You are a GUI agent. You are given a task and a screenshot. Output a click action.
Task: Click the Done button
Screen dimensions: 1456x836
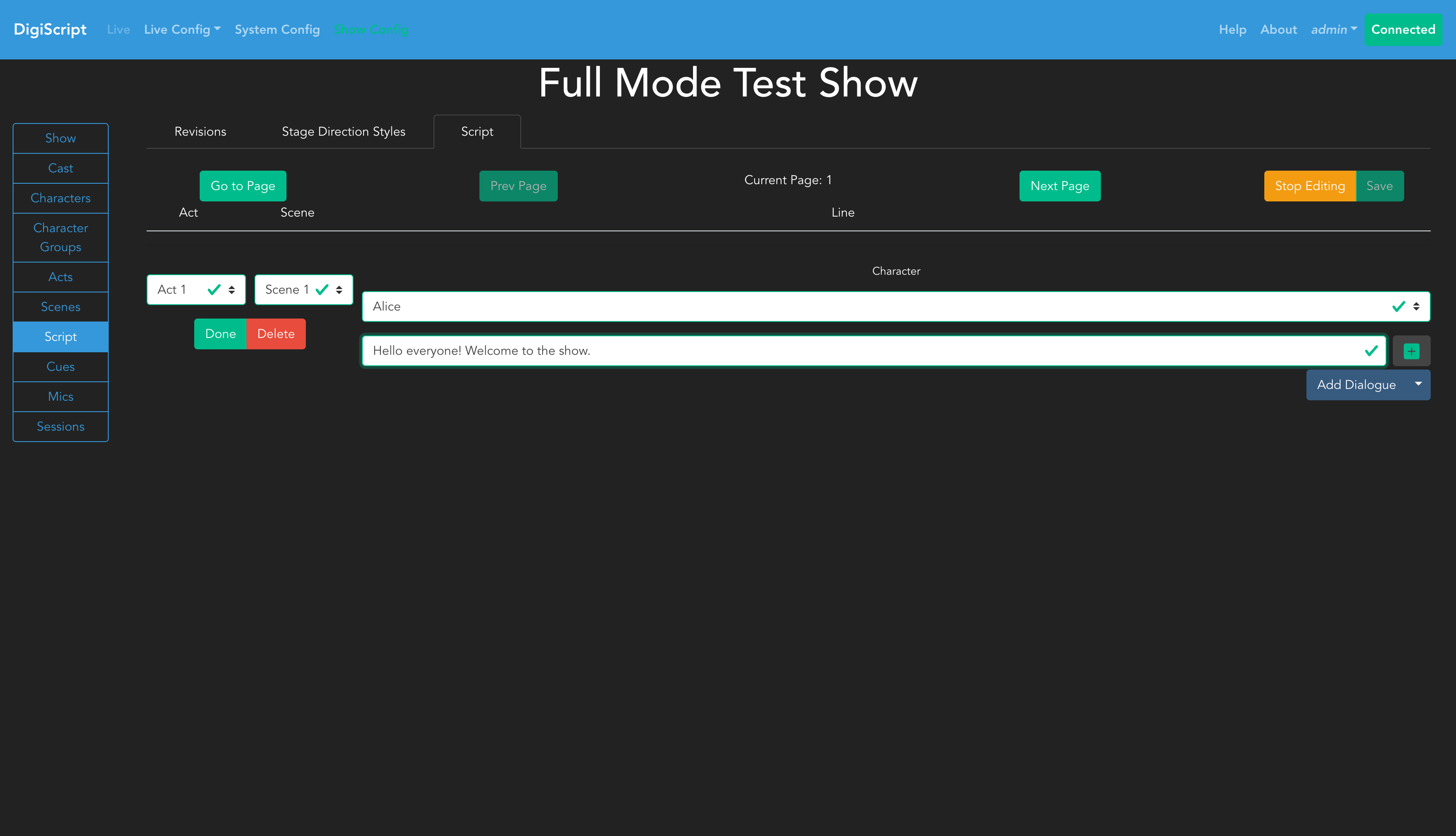click(x=220, y=334)
